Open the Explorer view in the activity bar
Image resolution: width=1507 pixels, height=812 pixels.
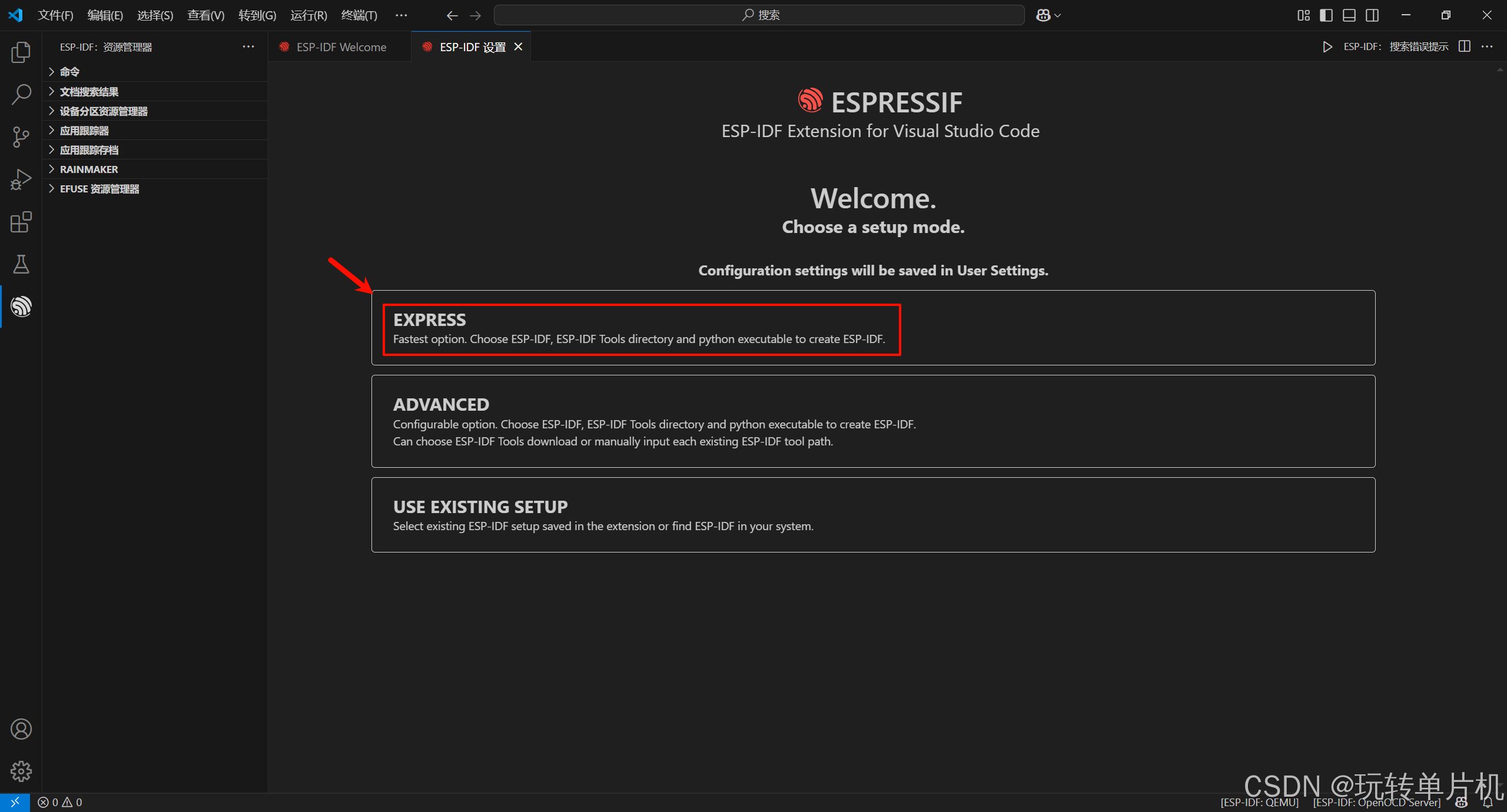click(21, 52)
